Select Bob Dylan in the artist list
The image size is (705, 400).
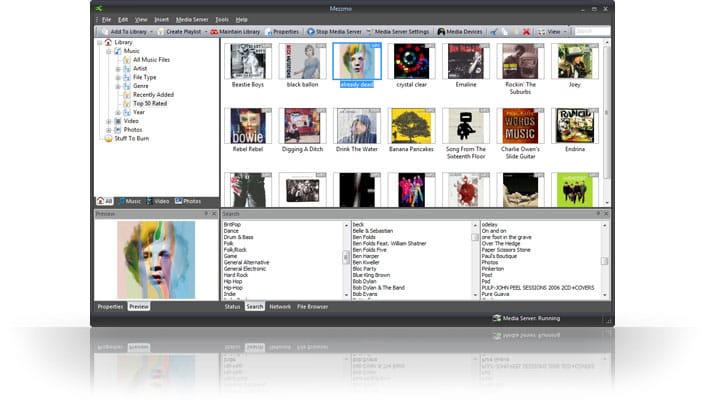364,281
